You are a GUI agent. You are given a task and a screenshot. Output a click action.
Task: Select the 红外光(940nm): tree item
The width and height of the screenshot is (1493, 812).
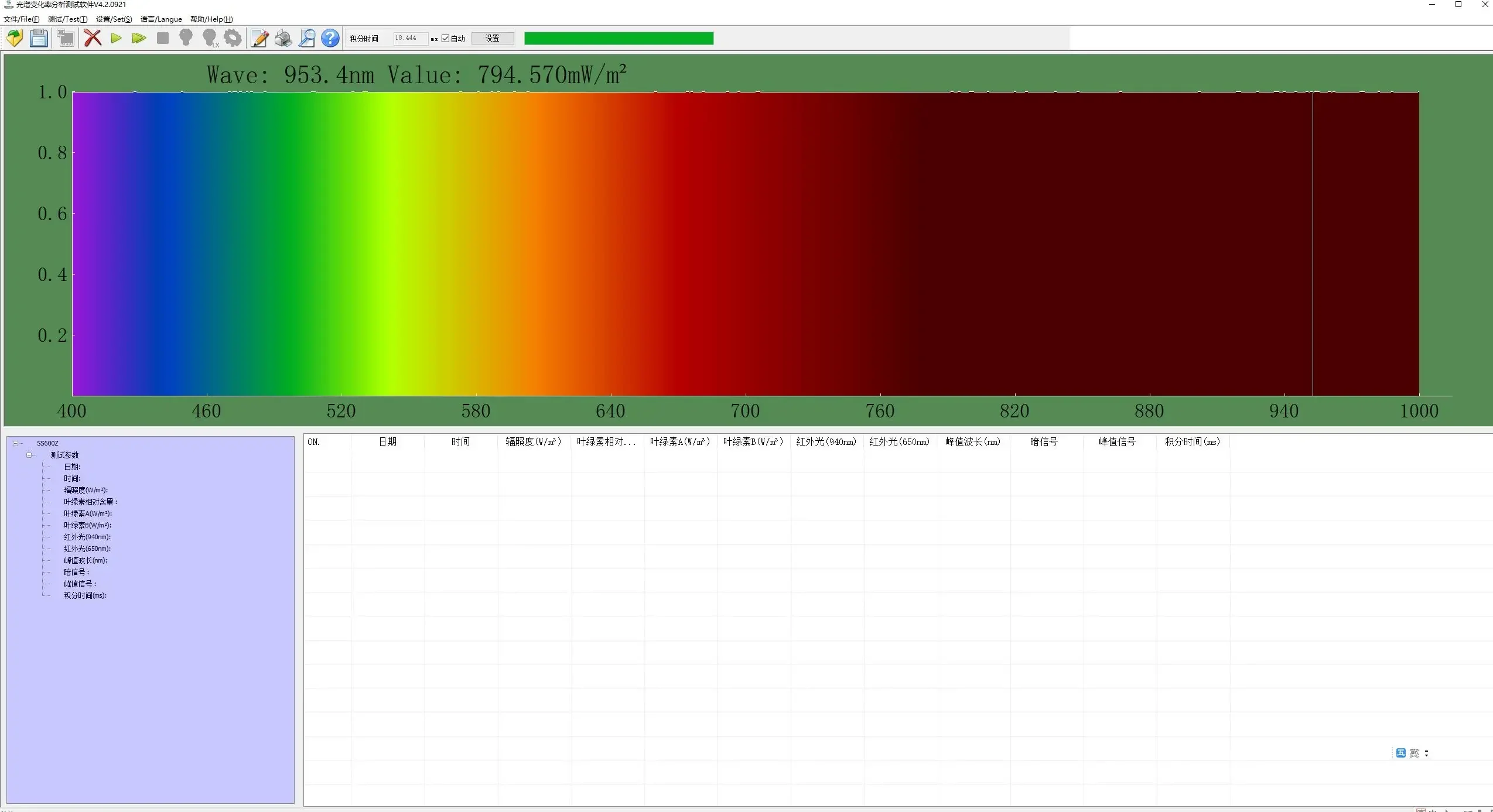pyautogui.click(x=87, y=537)
